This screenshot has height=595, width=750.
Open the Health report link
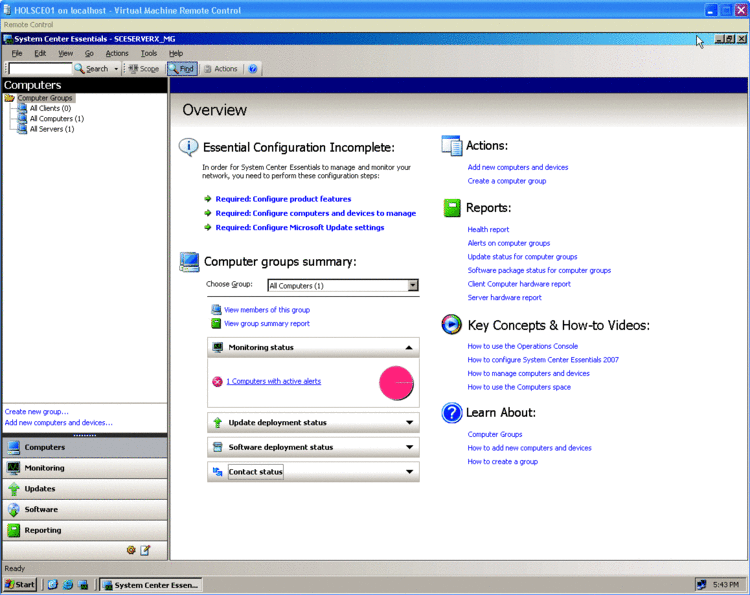488,229
